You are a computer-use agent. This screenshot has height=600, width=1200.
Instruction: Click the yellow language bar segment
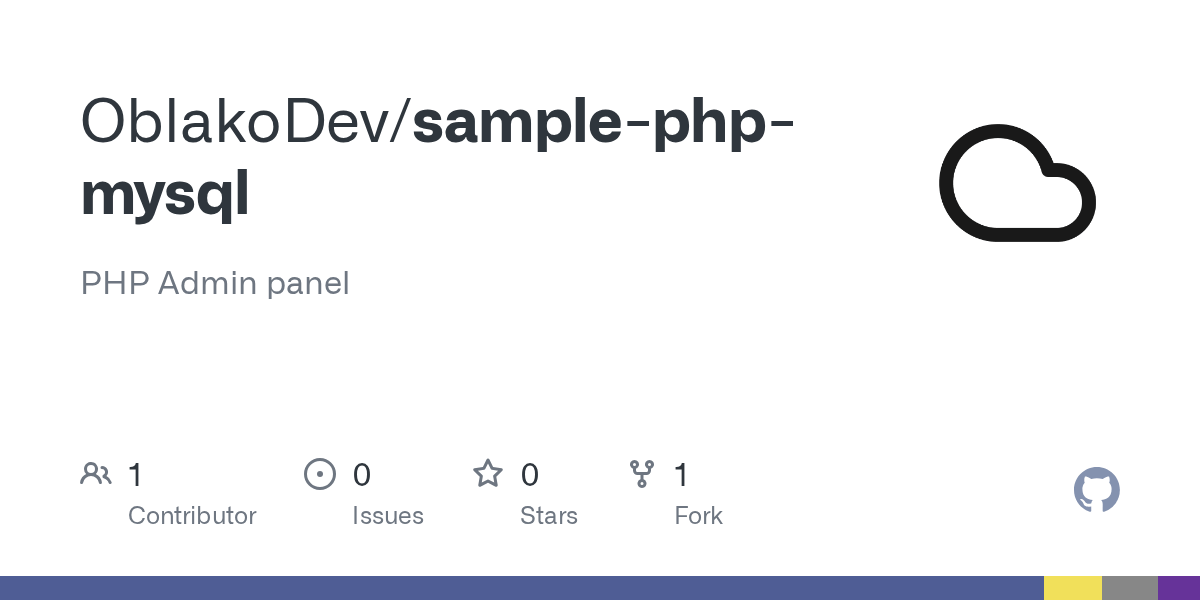click(1073, 588)
